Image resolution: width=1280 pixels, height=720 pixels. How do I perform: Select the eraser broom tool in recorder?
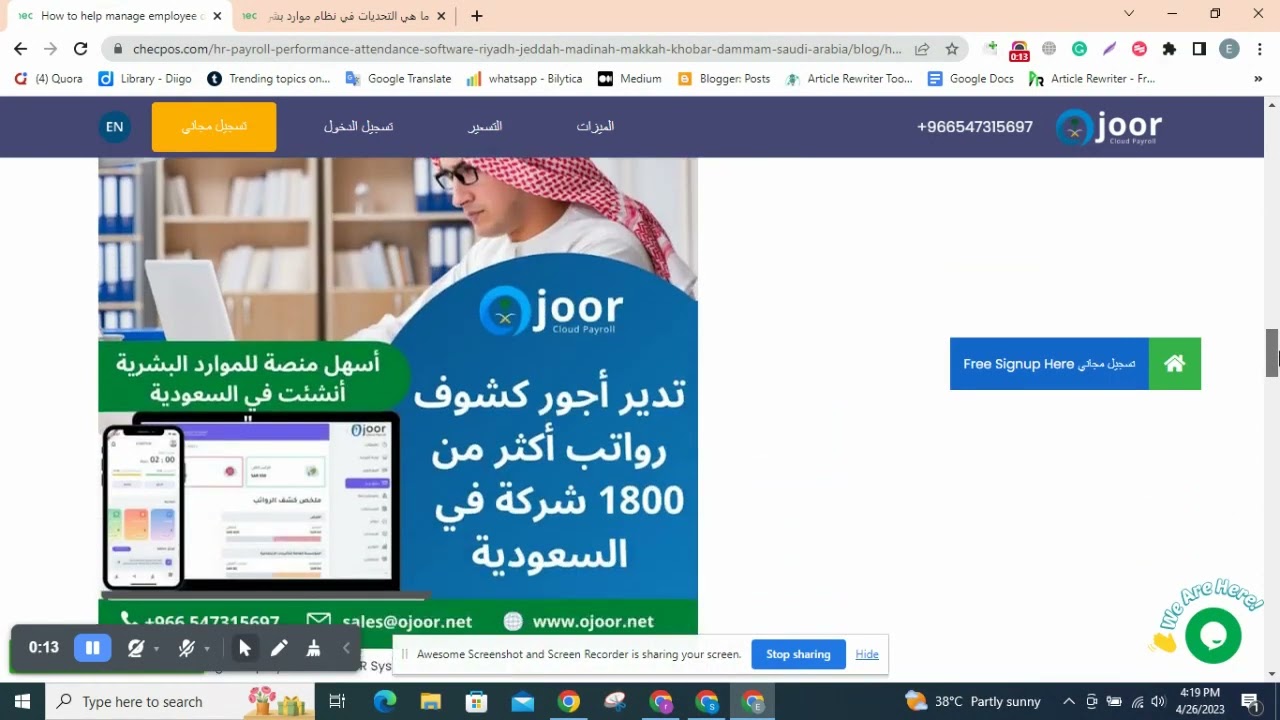click(313, 648)
